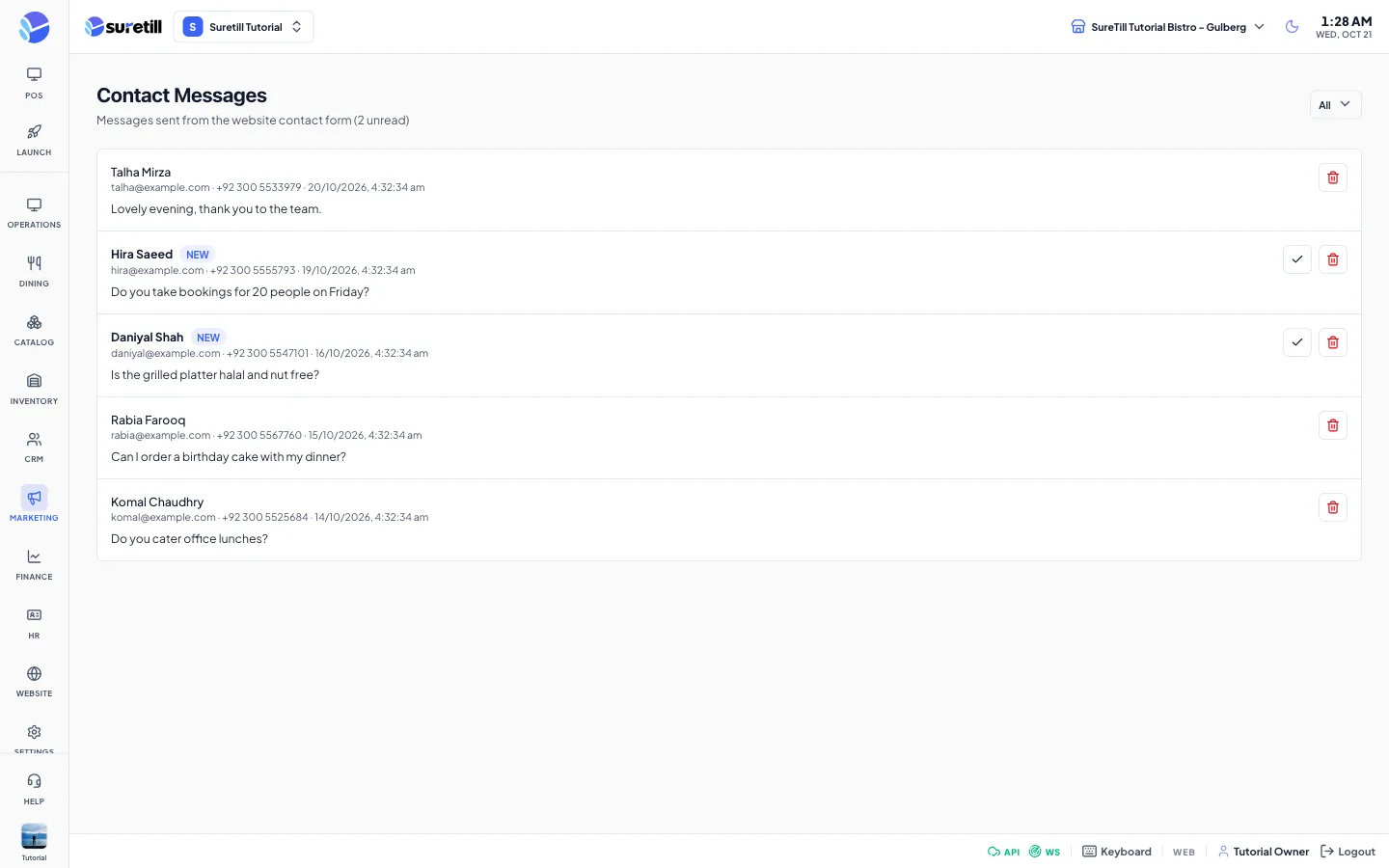Delete Rabia Farooq's message

pyautogui.click(x=1333, y=425)
